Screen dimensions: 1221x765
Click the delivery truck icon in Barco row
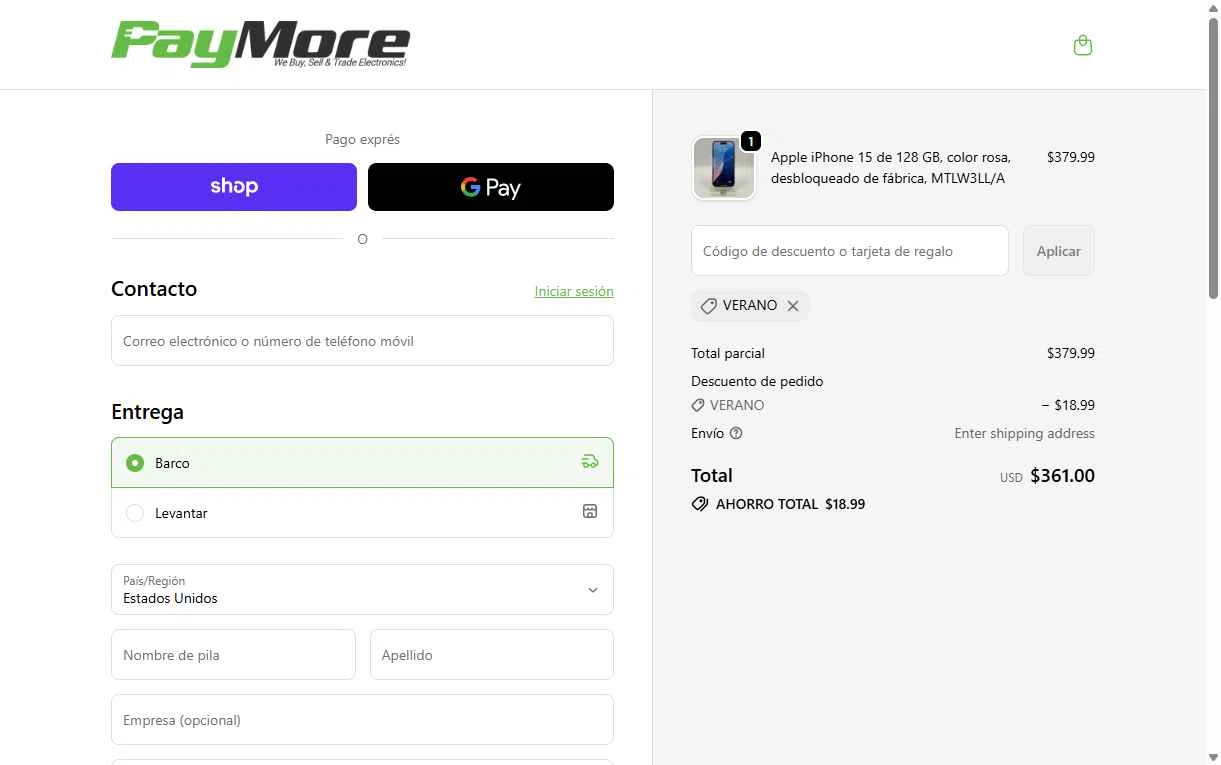[590, 462]
